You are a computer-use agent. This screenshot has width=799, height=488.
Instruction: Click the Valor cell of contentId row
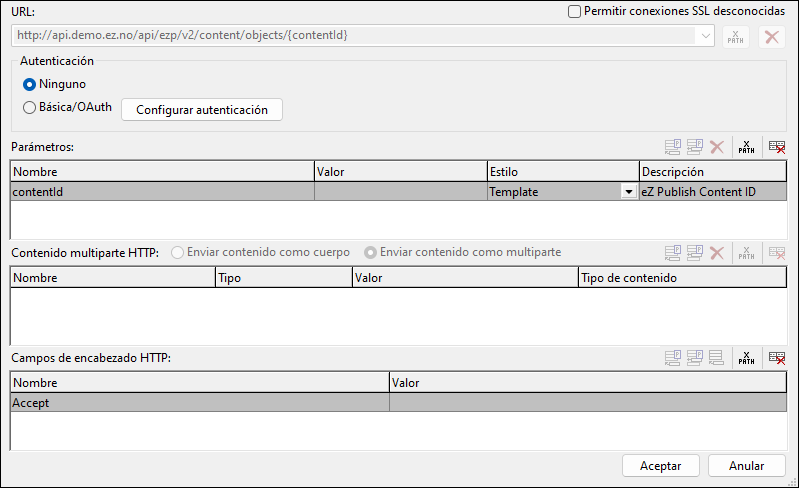point(401,192)
